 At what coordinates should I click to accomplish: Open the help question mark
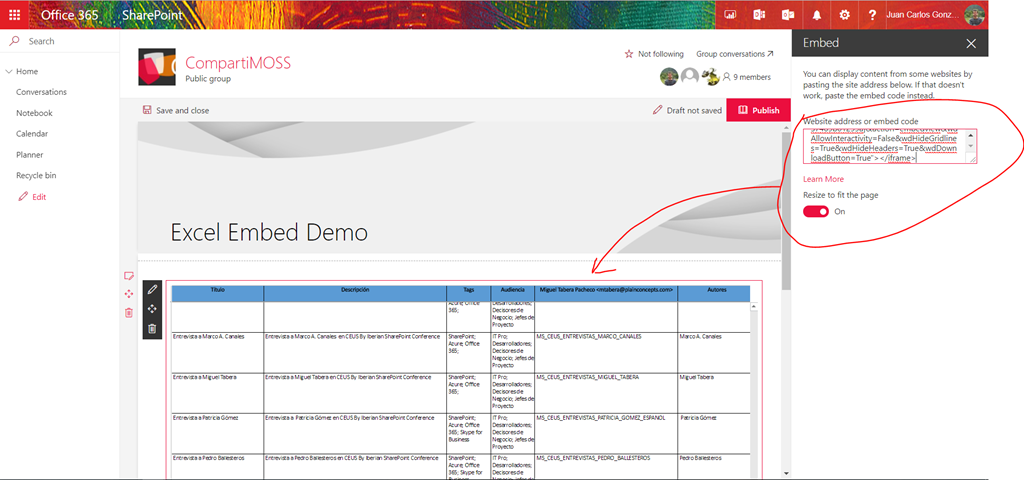tap(872, 15)
